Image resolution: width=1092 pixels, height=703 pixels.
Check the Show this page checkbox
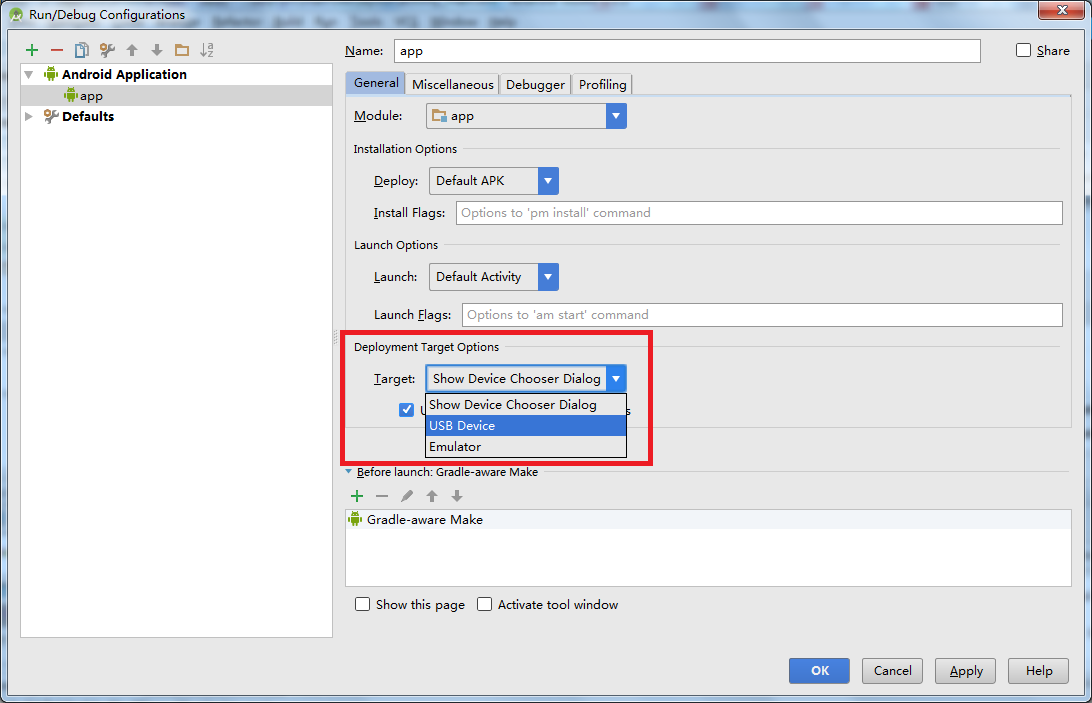[362, 604]
